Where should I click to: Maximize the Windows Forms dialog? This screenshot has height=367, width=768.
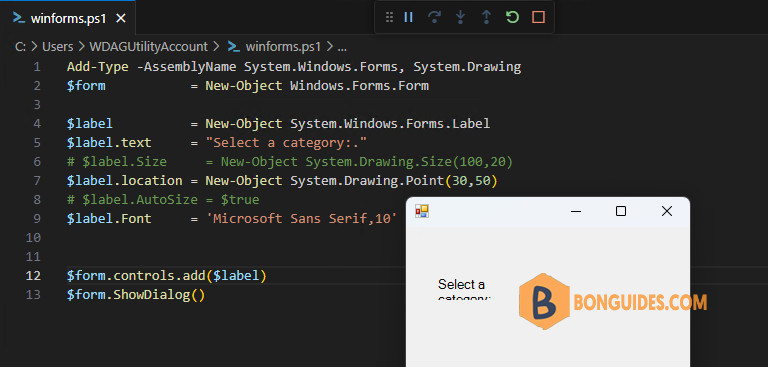tap(621, 211)
